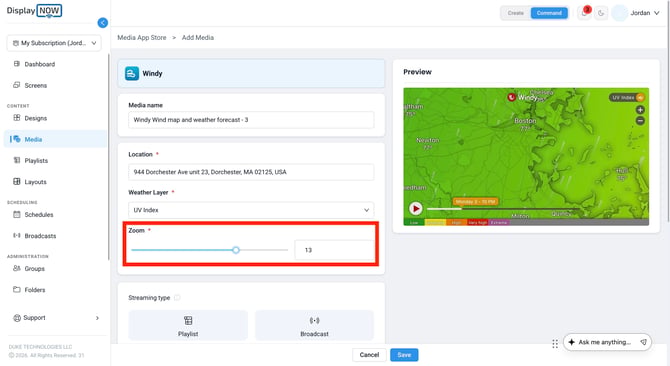Click the preview forecast timeline bar
This screenshot has height=366, width=670.
pyautogui.click(x=503, y=209)
